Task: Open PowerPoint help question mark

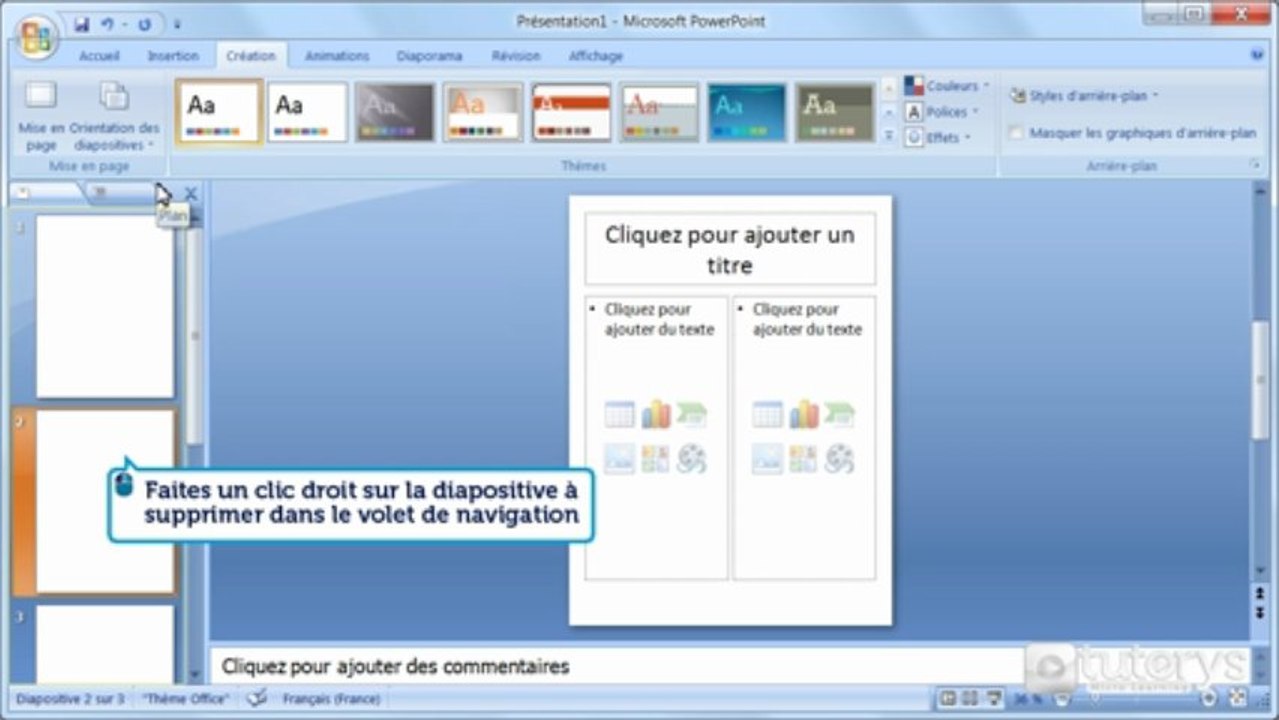Action: tap(1257, 56)
